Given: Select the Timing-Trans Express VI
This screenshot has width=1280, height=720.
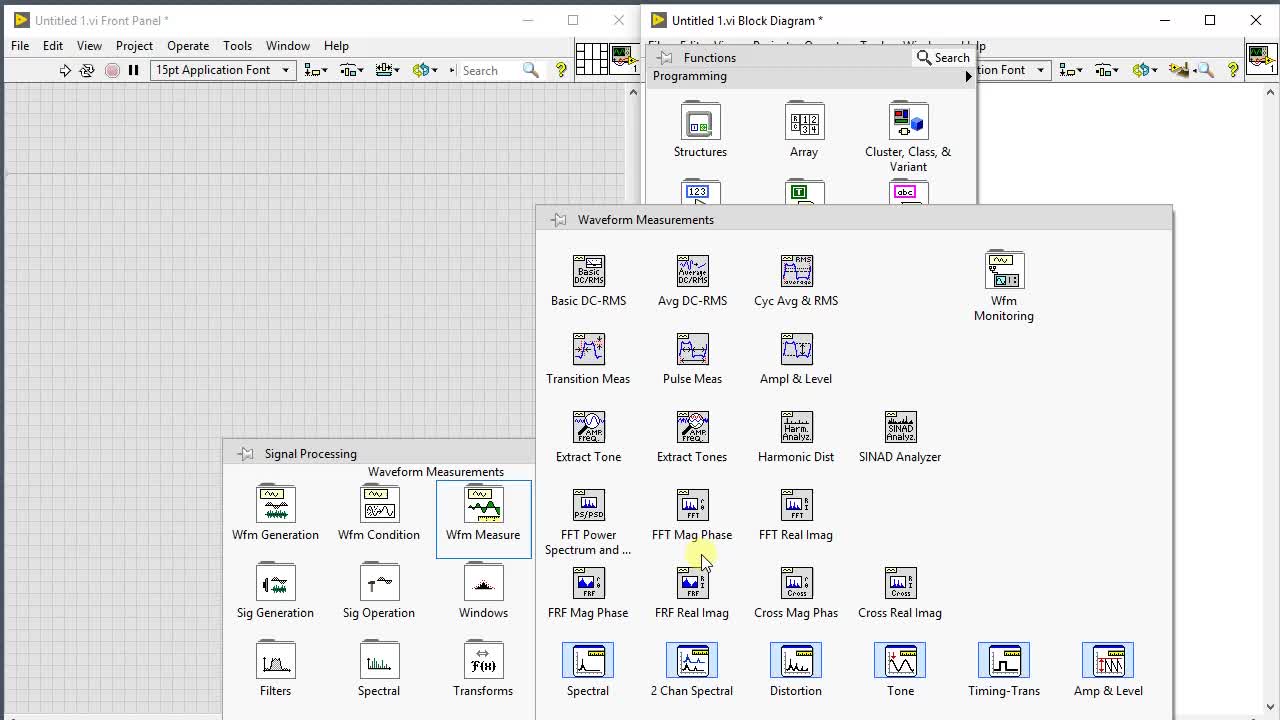Looking at the screenshot, I should (1004, 661).
